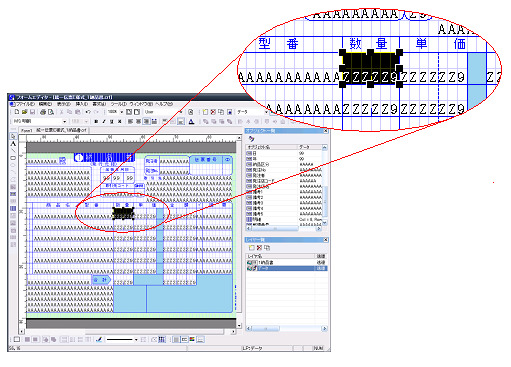Screen dimensions: 511x367
Task: Click the delete layer red X icon
Action: (259, 248)
